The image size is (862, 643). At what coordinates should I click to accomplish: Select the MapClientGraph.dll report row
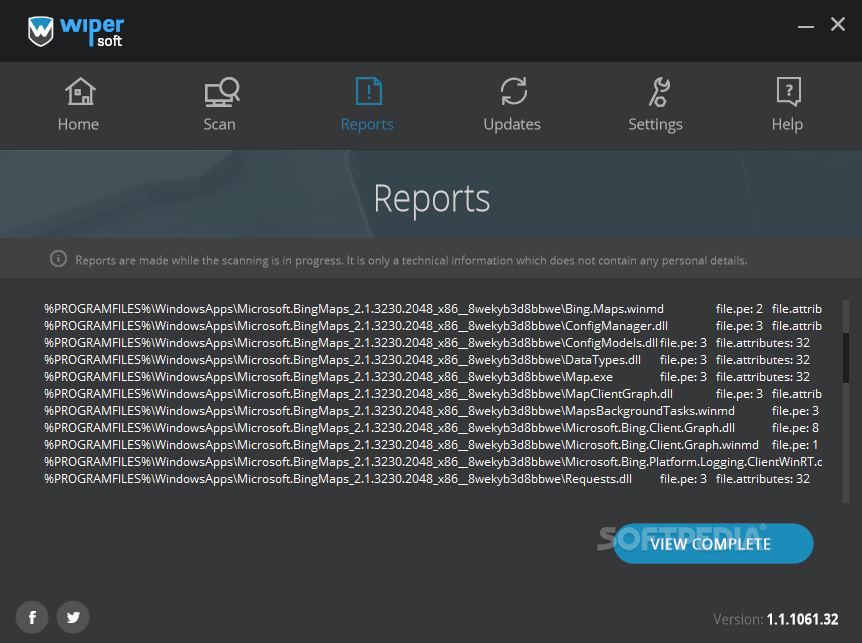tap(433, 394)
